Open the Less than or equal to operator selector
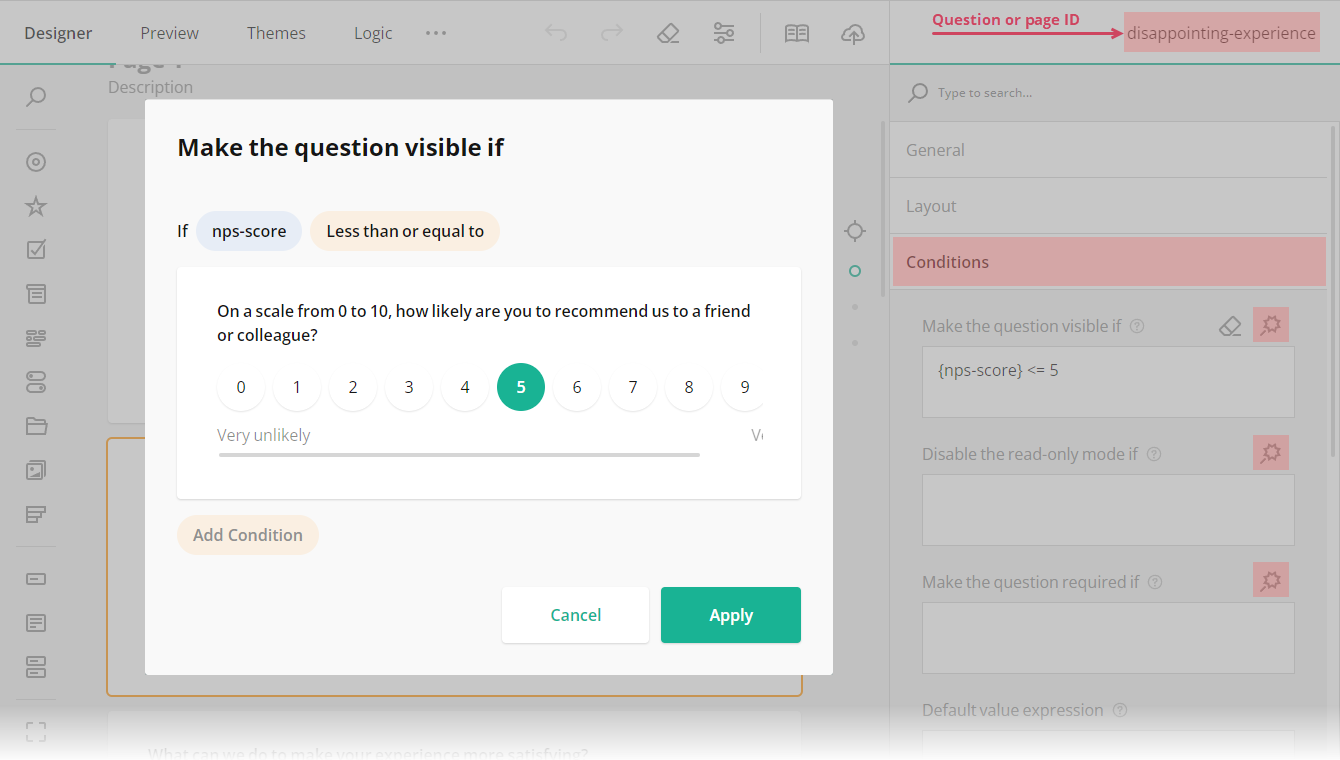 [x=404, y=231]
